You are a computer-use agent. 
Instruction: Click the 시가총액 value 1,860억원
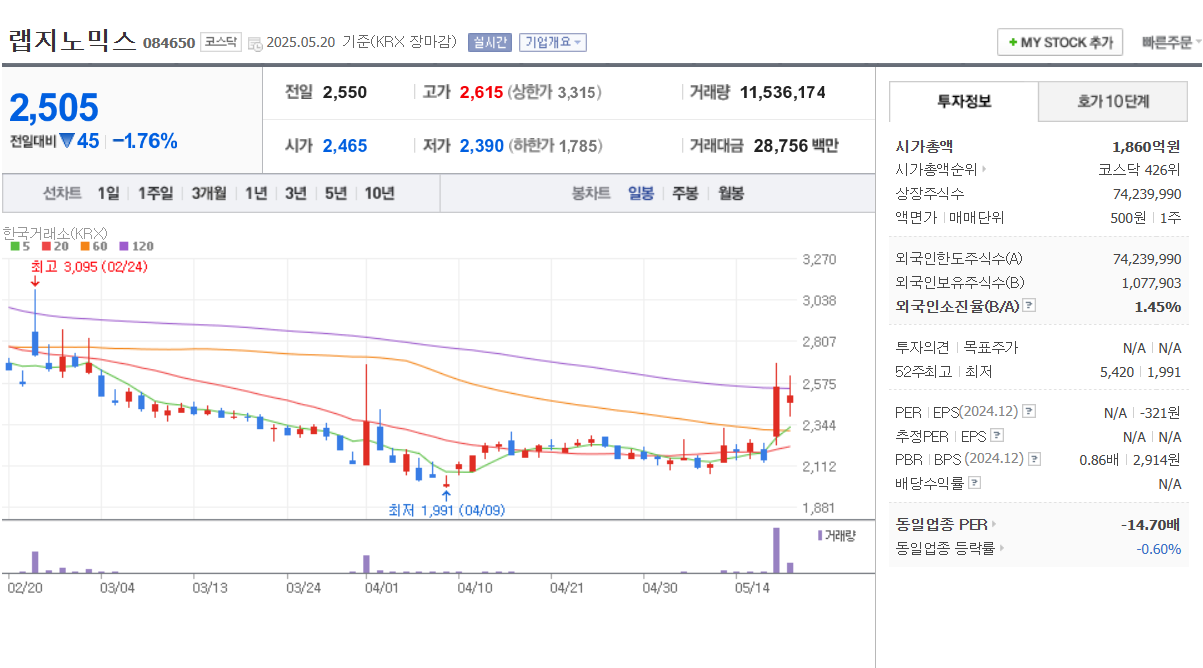coord(1146,146)
